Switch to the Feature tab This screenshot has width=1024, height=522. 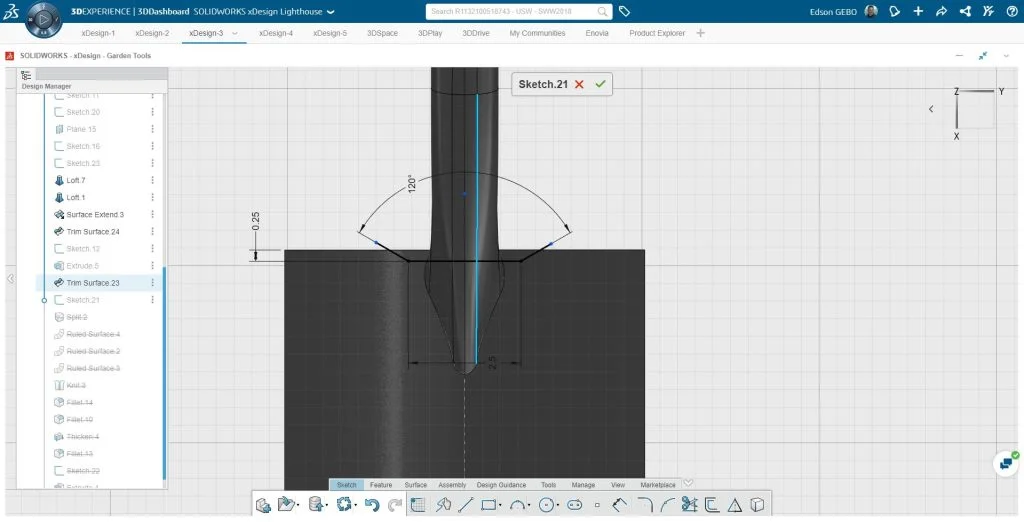[381, 485]
